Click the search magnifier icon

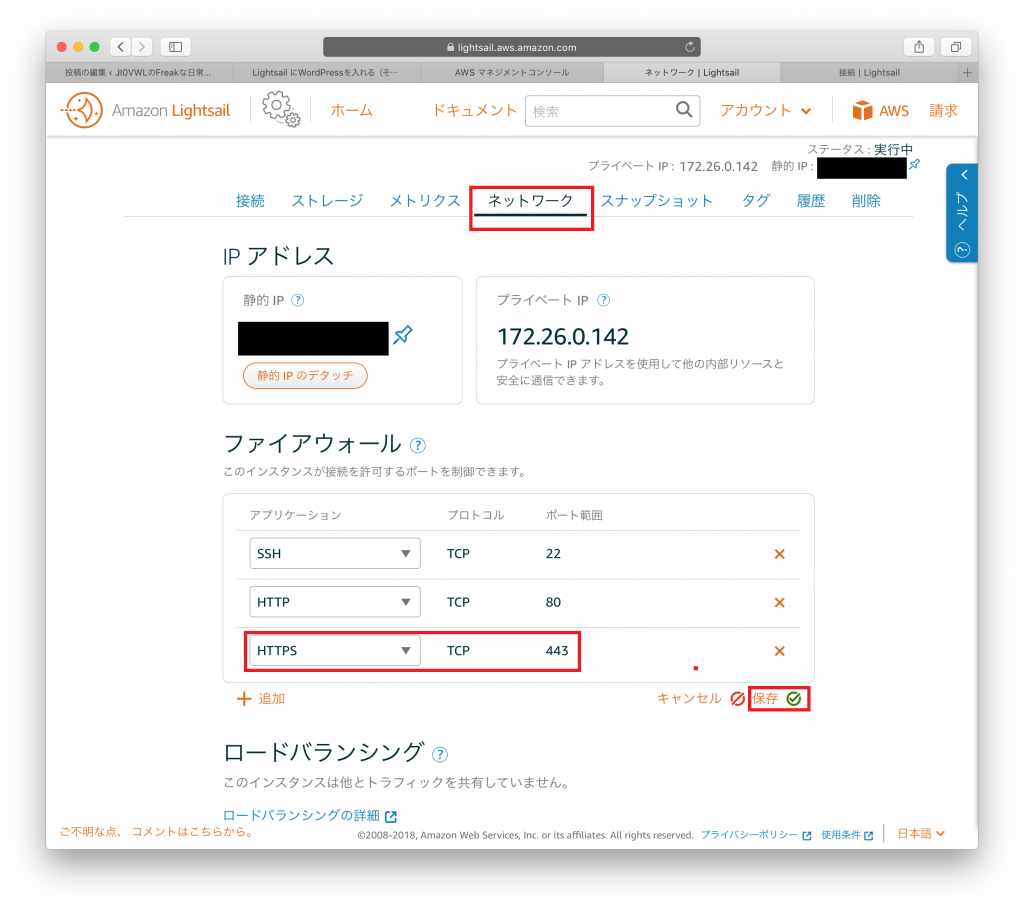[x=683, y=110]
